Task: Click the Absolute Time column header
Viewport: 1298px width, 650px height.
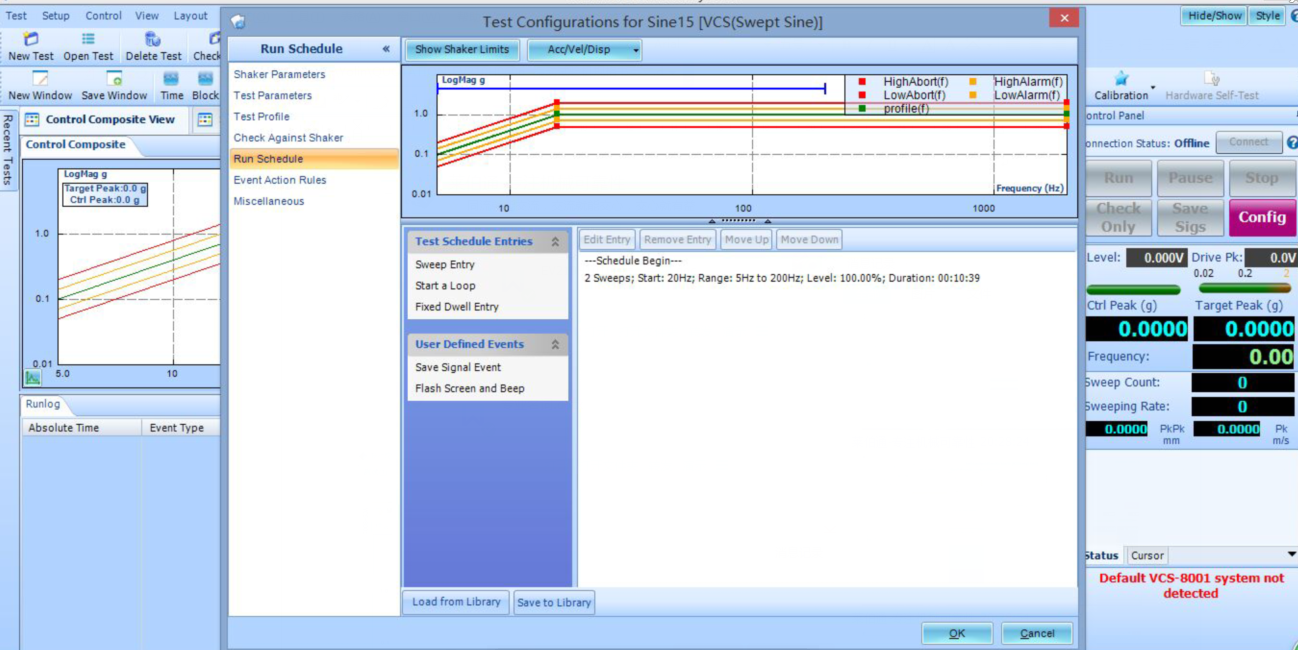Action: (x=82, y=428)
